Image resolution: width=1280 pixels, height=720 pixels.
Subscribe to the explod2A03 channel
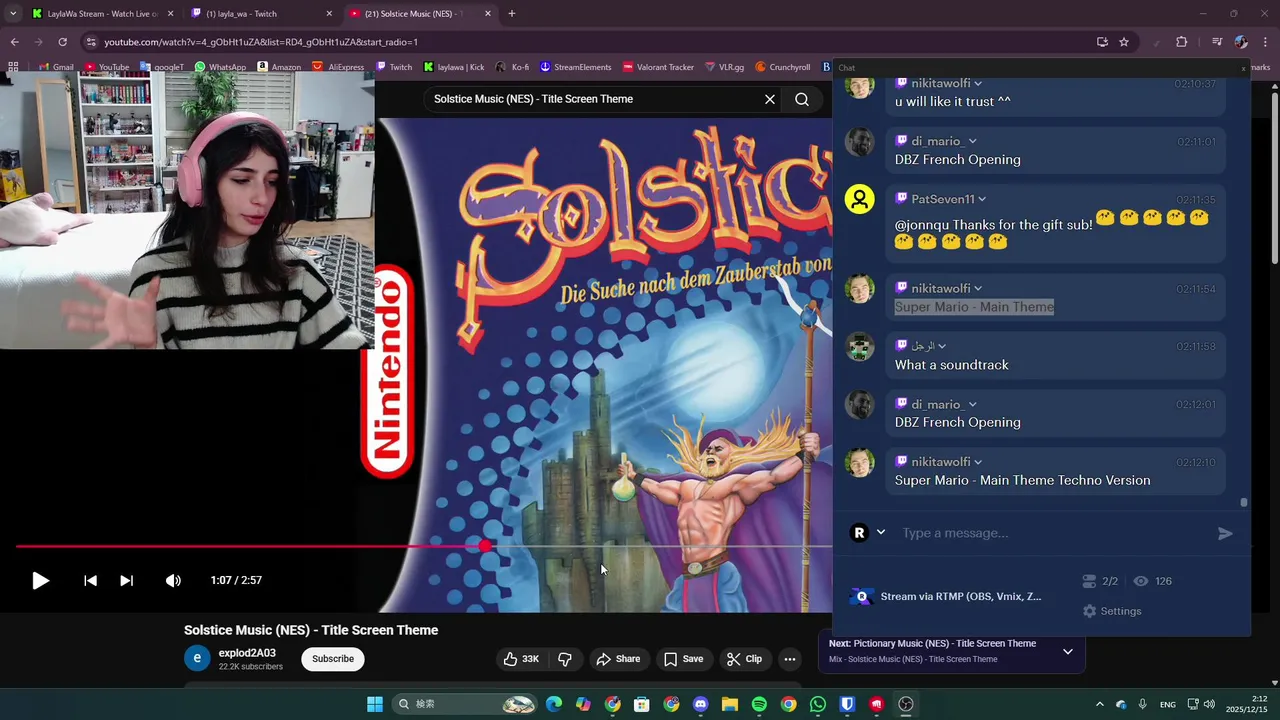click(333, 659)
